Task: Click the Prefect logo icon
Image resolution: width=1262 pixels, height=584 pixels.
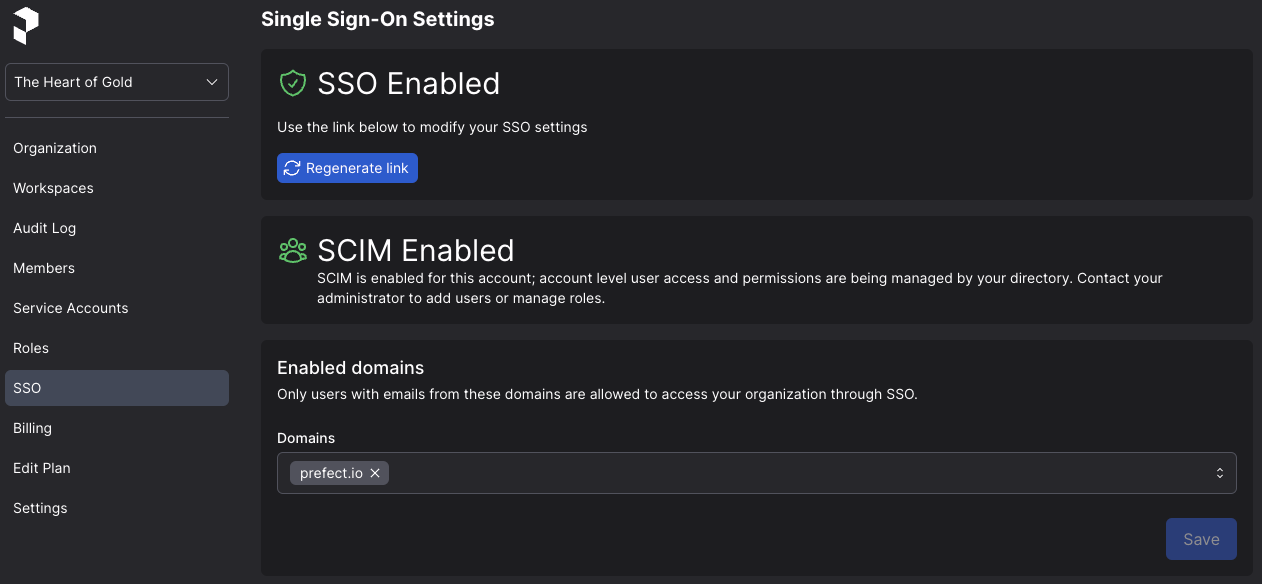Action: coord(26,25)
